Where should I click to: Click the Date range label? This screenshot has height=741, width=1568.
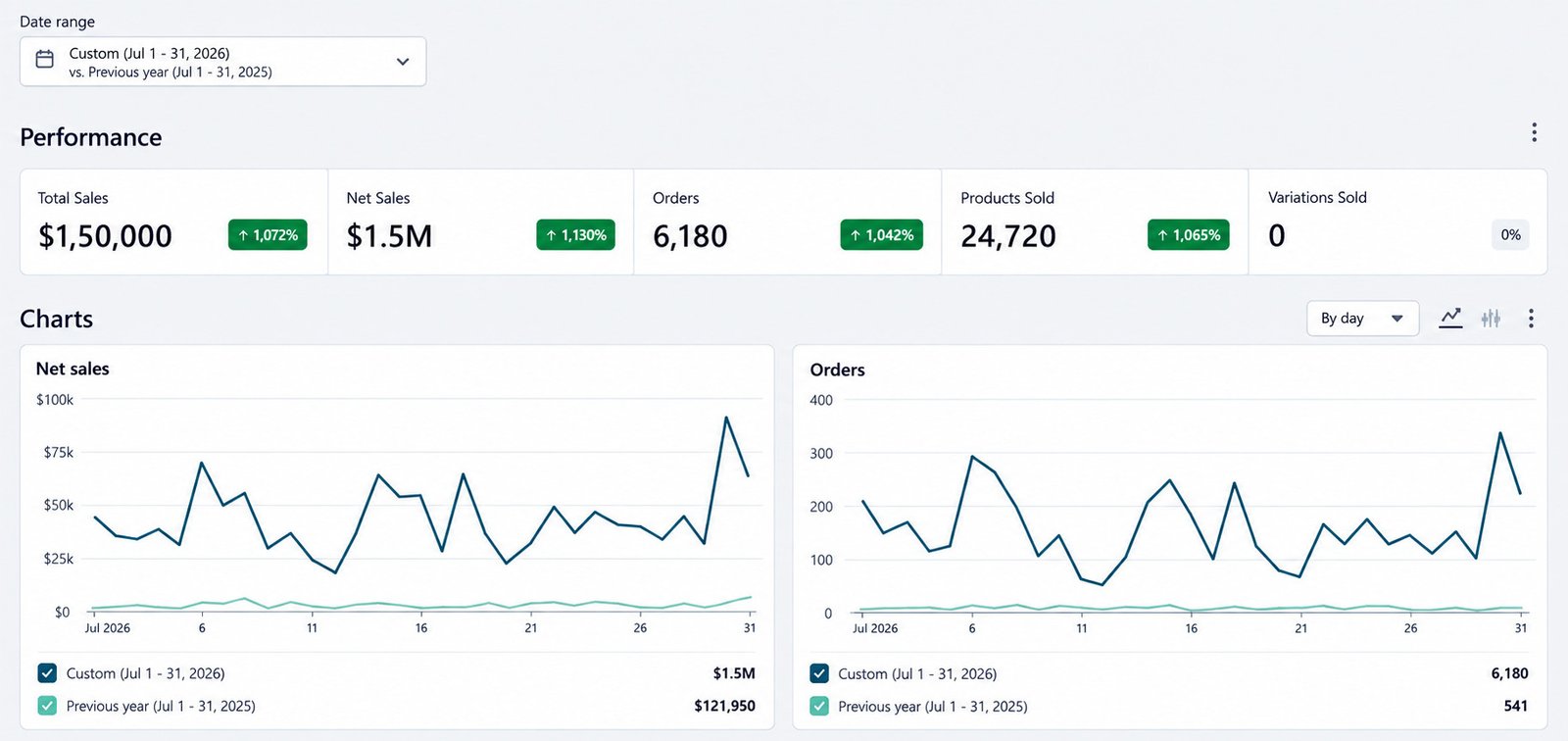pos(57,22)
